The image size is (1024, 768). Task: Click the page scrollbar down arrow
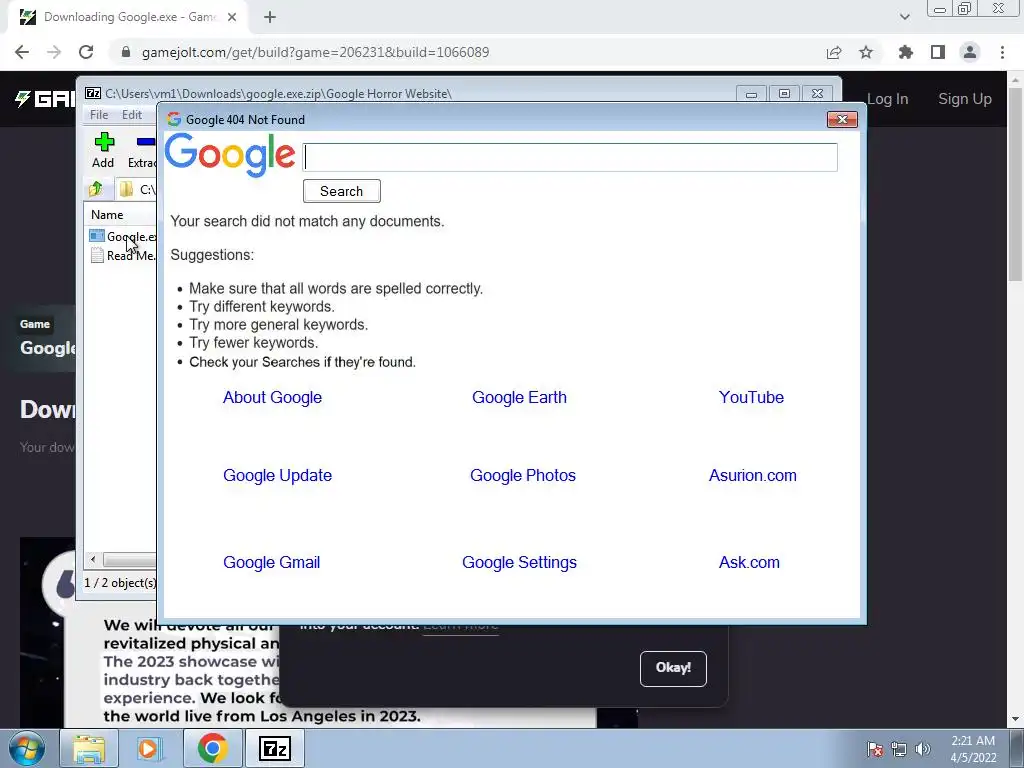coord(1016,719)
